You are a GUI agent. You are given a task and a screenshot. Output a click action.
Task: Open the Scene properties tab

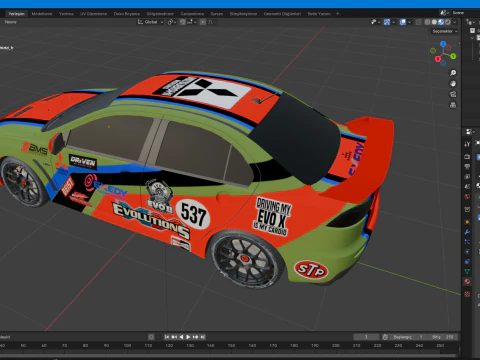tap(467, 186)
